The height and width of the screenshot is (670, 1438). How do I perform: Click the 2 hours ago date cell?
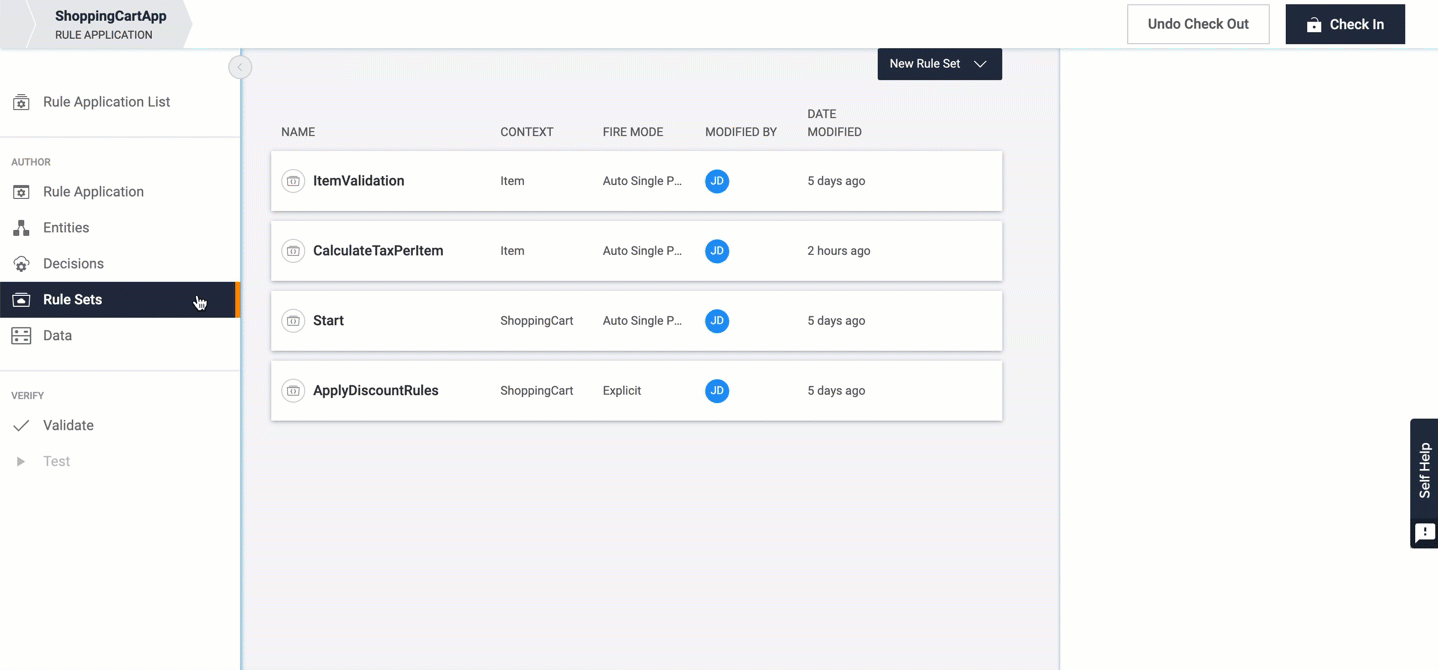(839, 251)
